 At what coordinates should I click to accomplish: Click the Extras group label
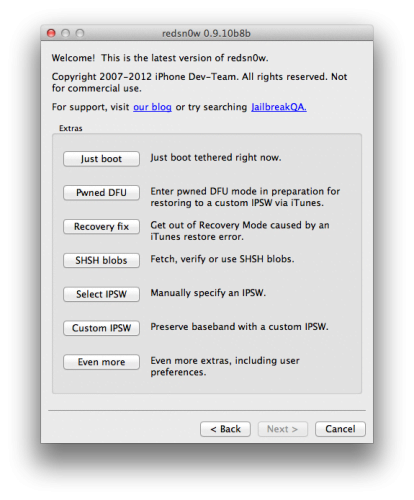[71, 128]
